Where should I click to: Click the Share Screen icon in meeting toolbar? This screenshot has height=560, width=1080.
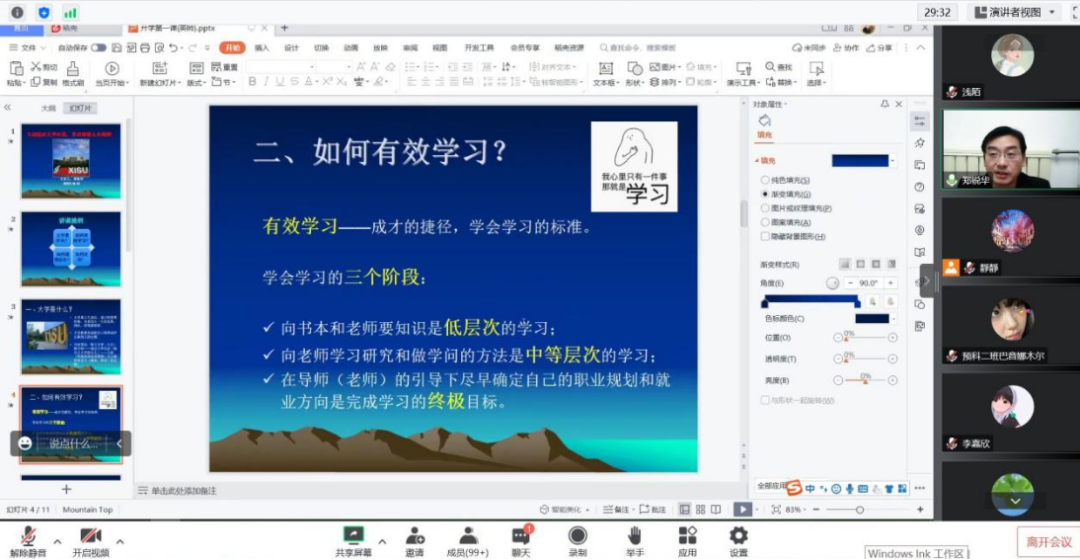coord(353,536)
